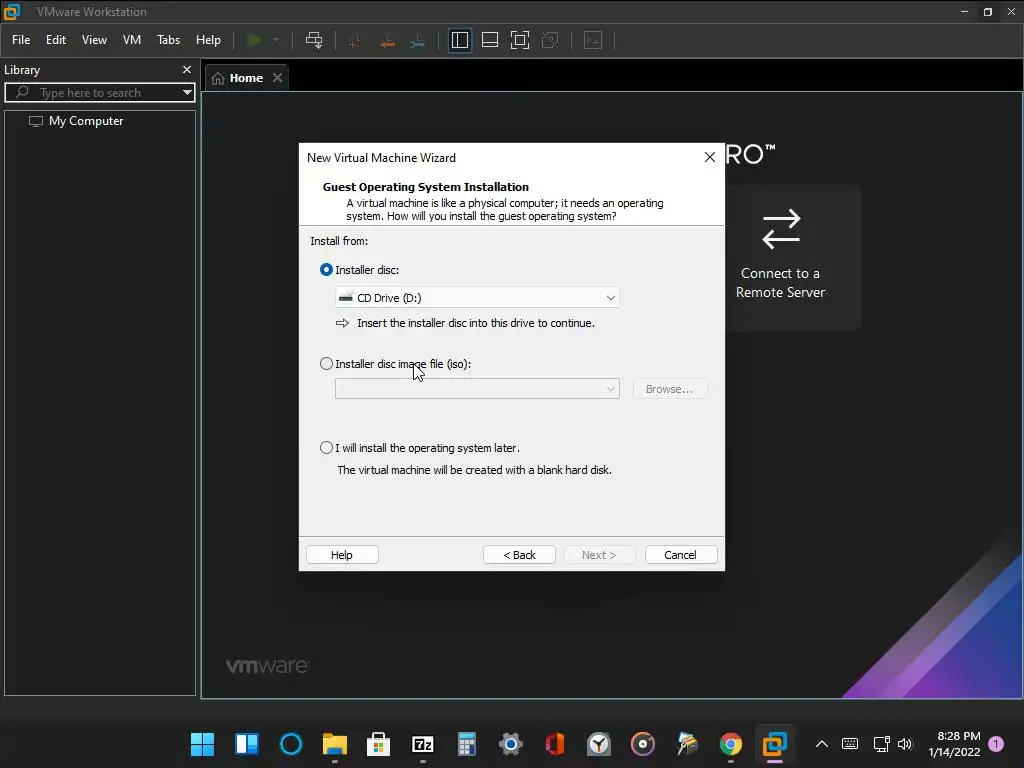The width and height of the screenshot is (1024, 768).
Task: Open Google Chrome from the taskbar
Action: (731, 744)
